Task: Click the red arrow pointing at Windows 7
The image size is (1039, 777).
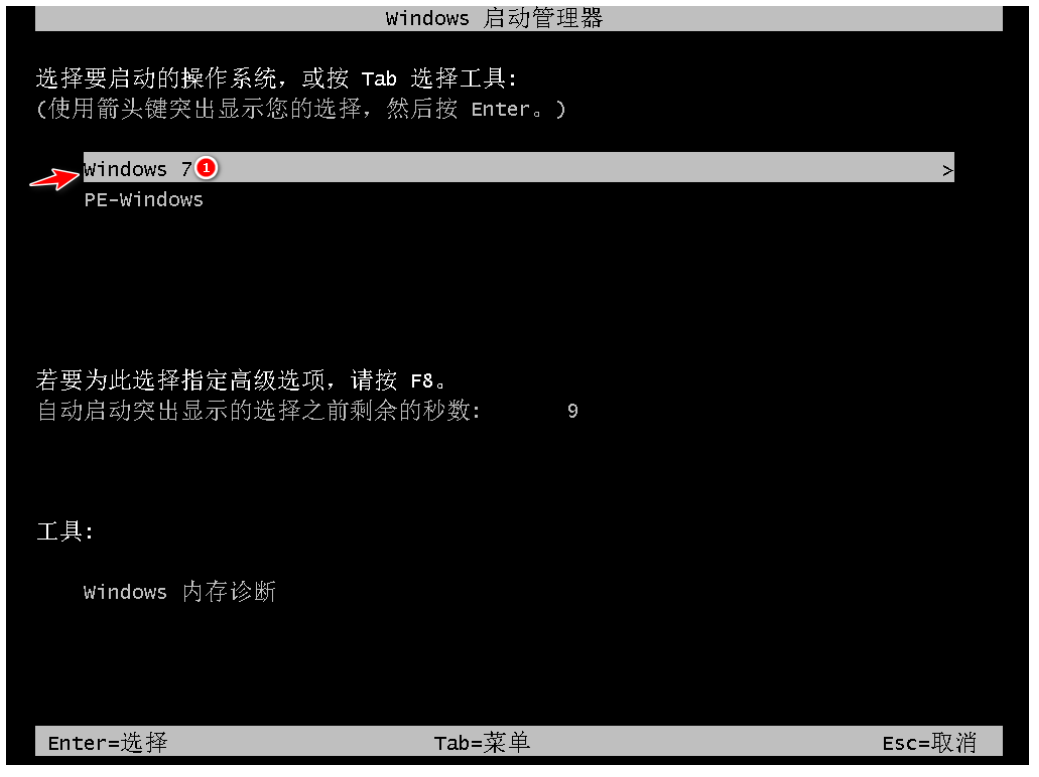Action: tap(55, 178)
